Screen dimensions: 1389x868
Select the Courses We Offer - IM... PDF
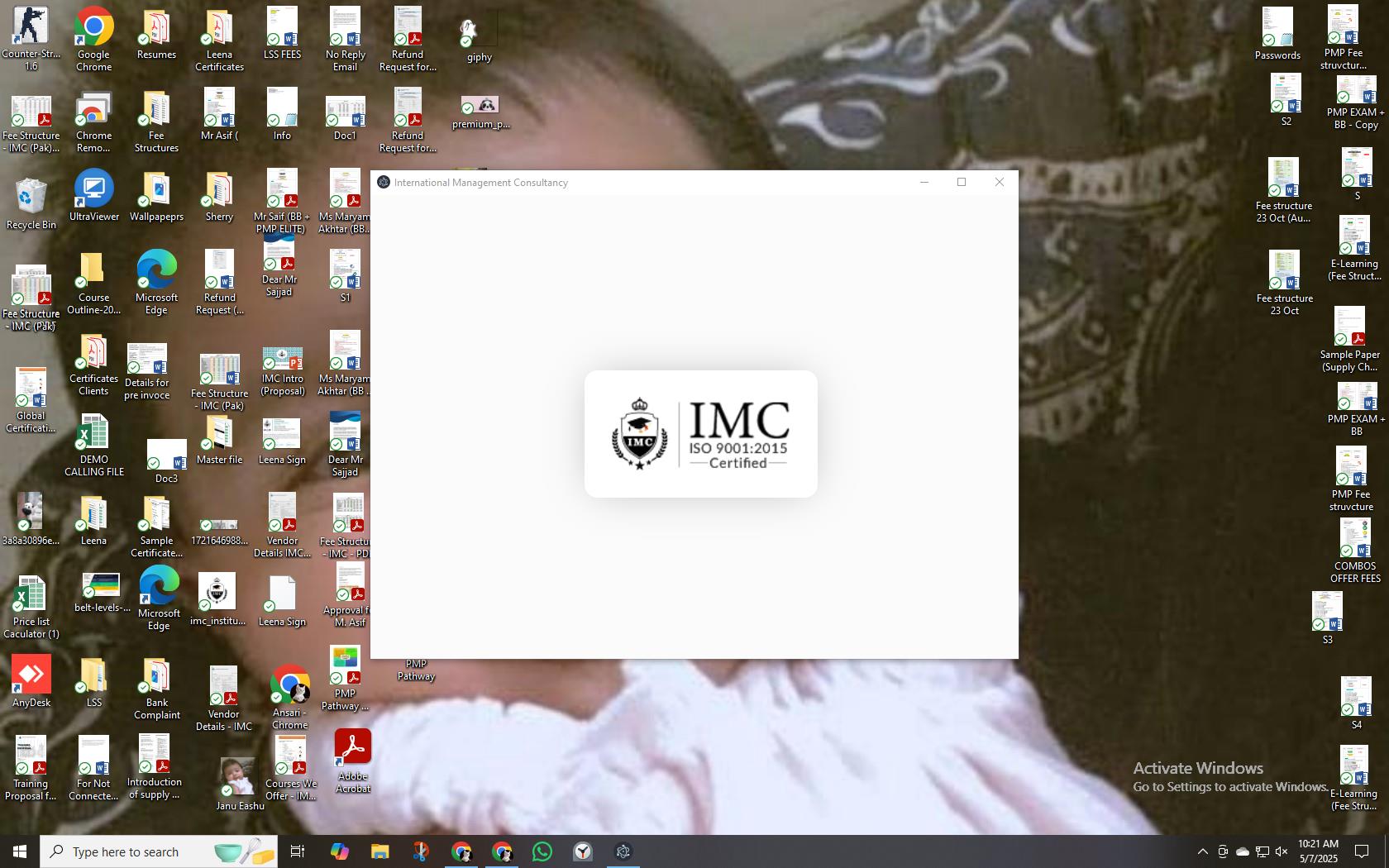(290, 767)
